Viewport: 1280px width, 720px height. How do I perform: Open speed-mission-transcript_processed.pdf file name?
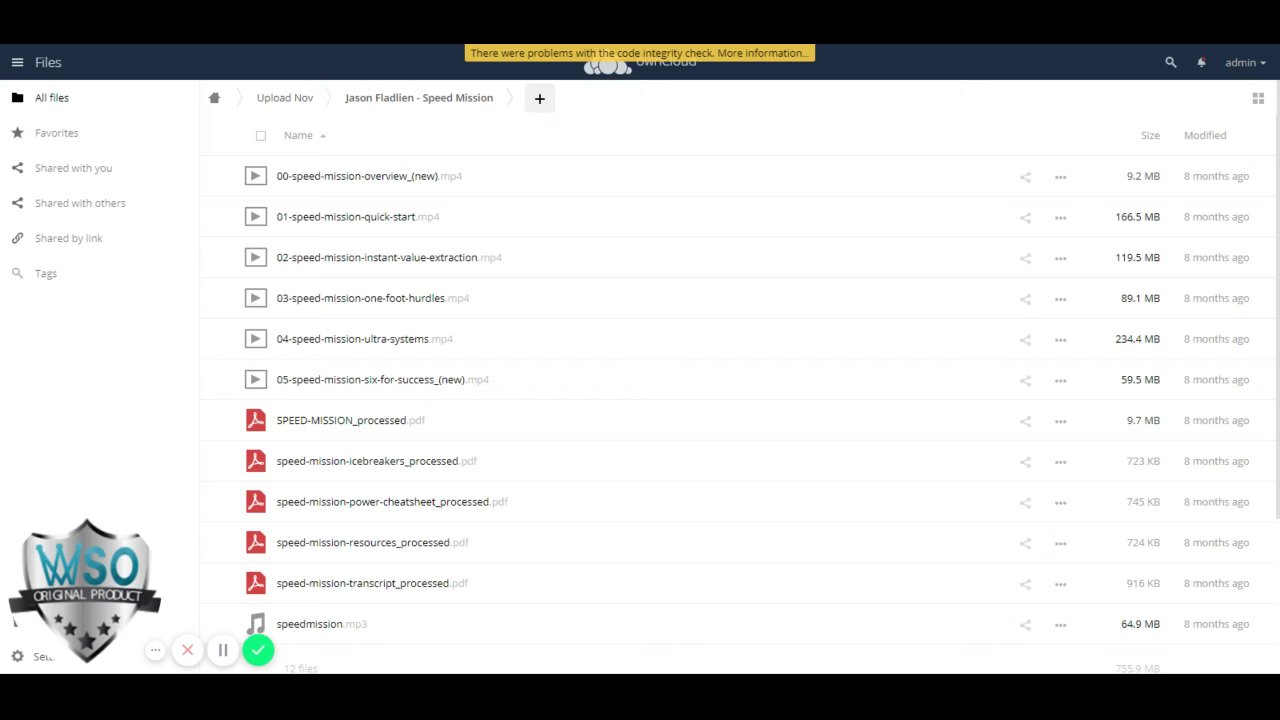[x=372, y=583]
